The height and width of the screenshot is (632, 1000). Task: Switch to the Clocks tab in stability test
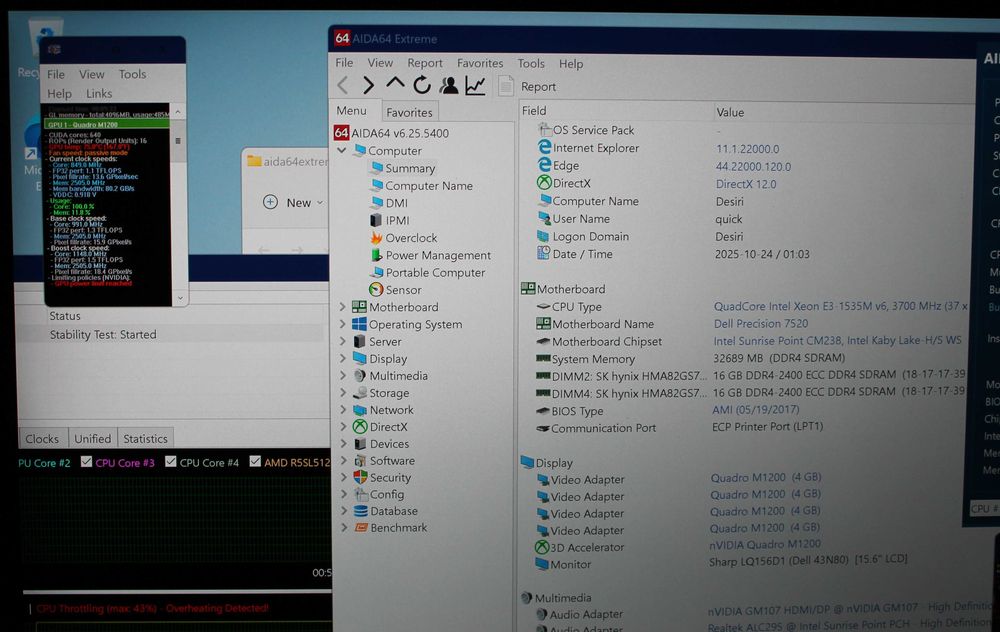click(42, 439)
